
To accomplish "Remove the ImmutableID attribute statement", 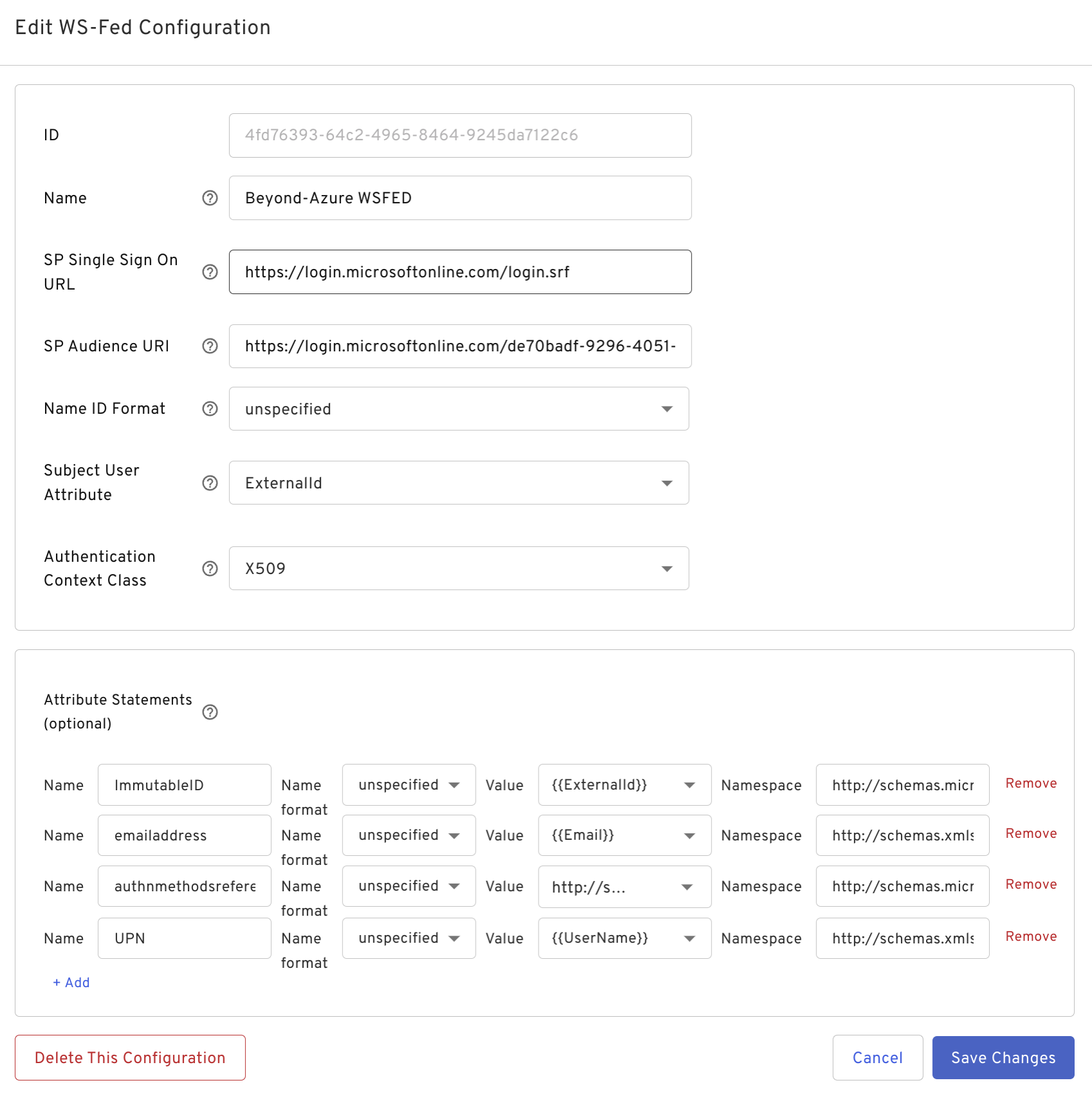I will point(1031,783).
